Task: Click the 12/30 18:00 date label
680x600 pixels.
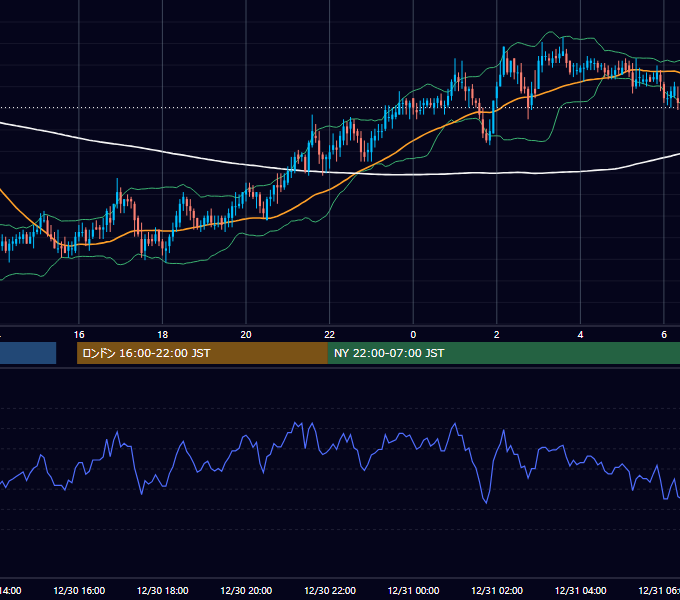Action: 163,590
